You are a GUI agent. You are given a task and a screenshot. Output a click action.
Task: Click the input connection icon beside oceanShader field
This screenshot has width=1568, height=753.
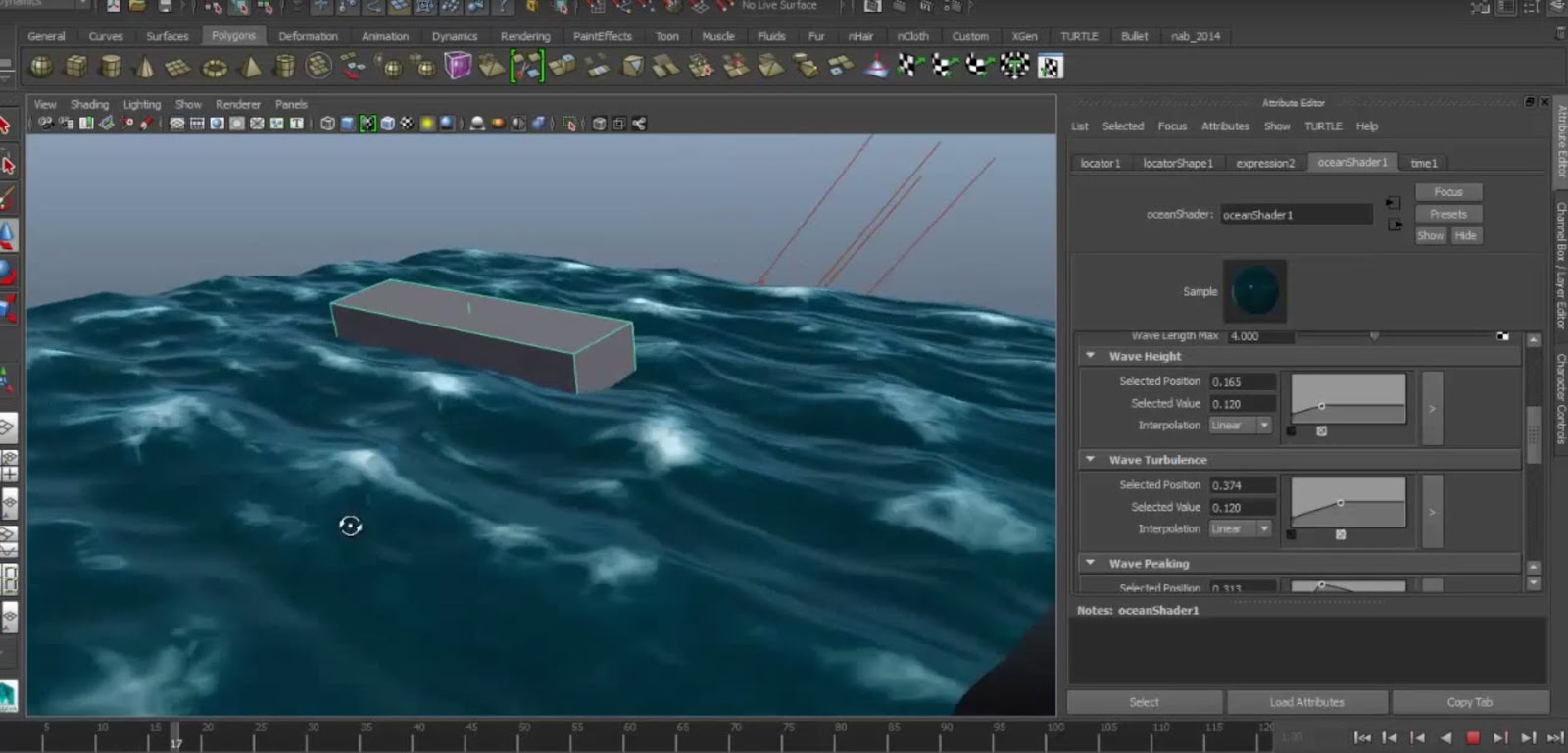pos(1393,203)
